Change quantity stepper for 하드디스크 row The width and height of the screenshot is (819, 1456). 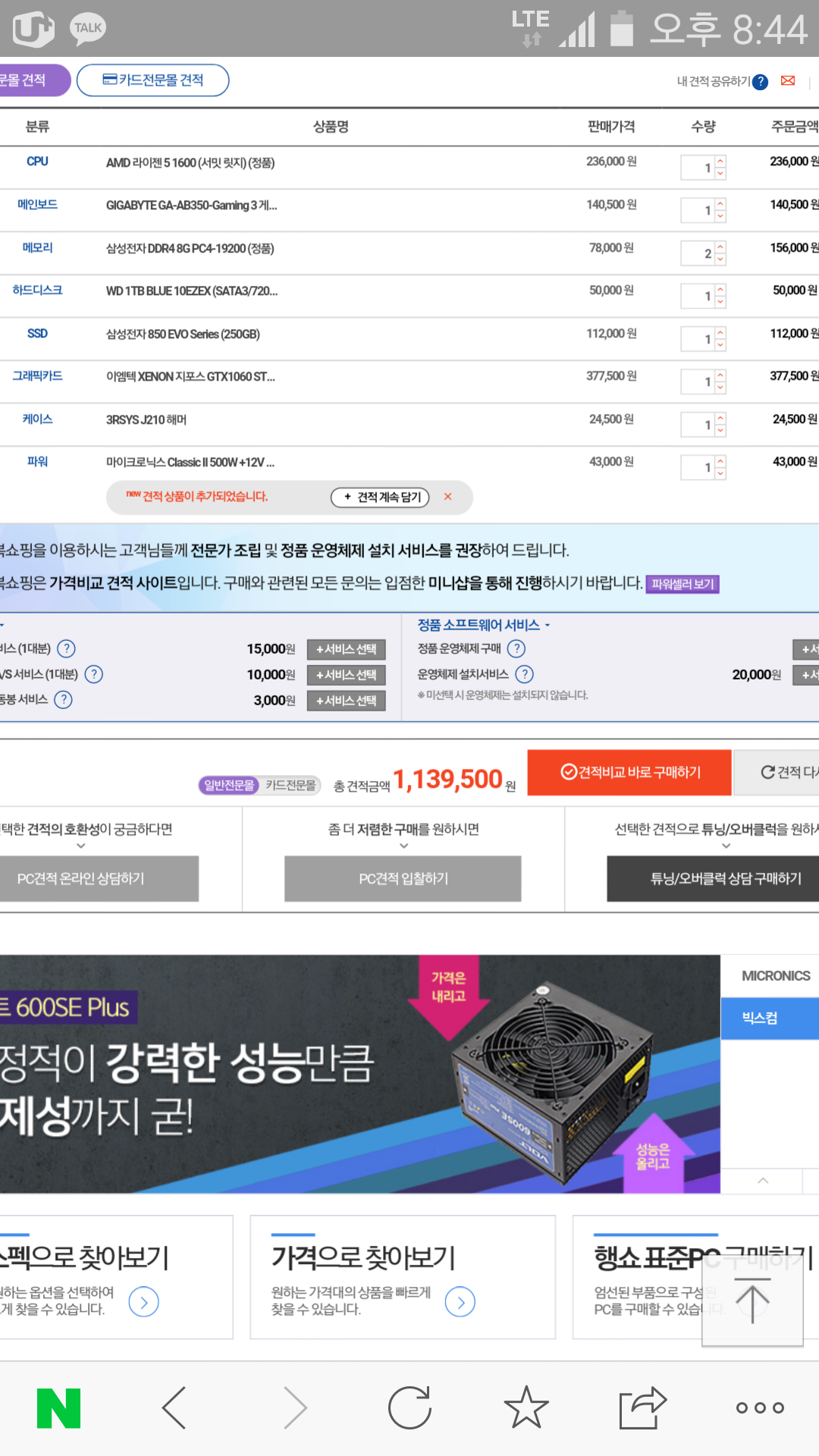720,296
